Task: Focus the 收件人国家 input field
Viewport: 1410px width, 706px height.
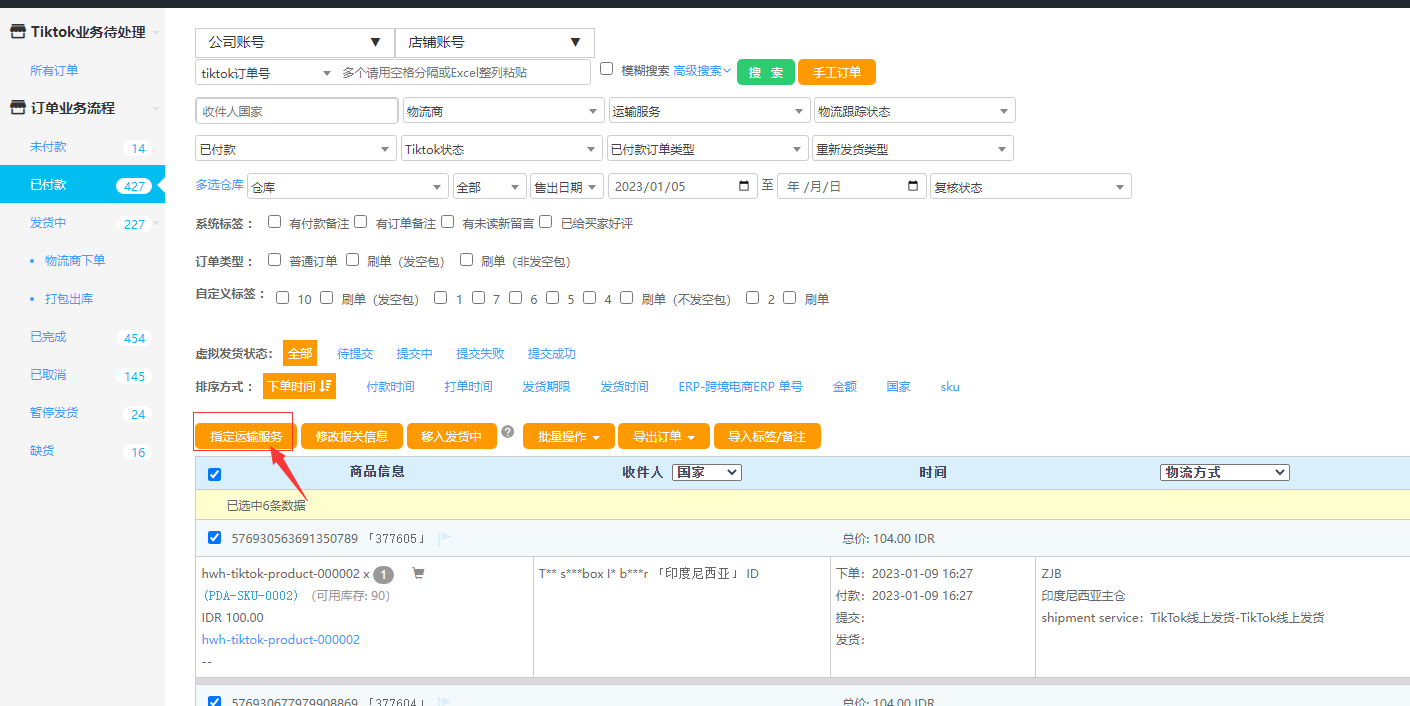Action: click(297, 111)
